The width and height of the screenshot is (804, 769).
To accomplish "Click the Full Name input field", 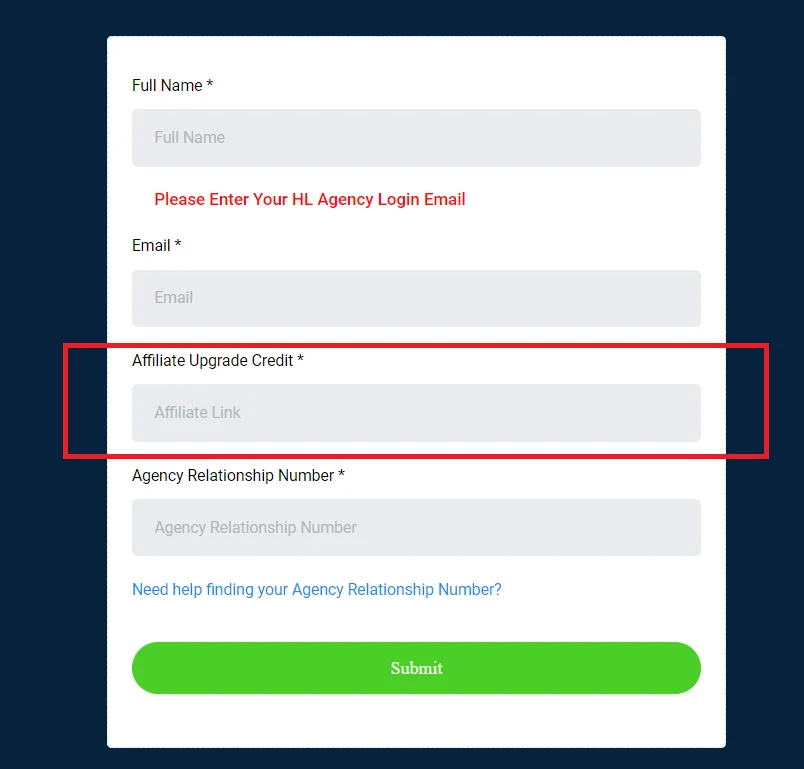I will tap(416, 137).
